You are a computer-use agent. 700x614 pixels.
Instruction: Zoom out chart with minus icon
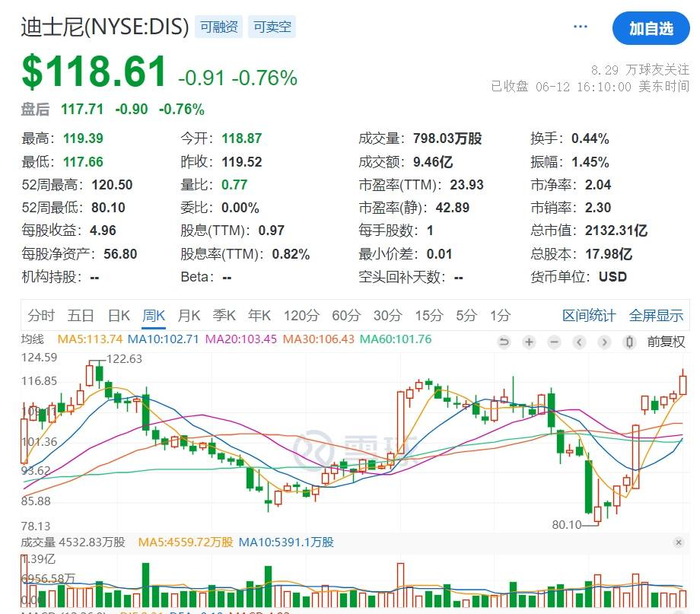tap(554, 342)
